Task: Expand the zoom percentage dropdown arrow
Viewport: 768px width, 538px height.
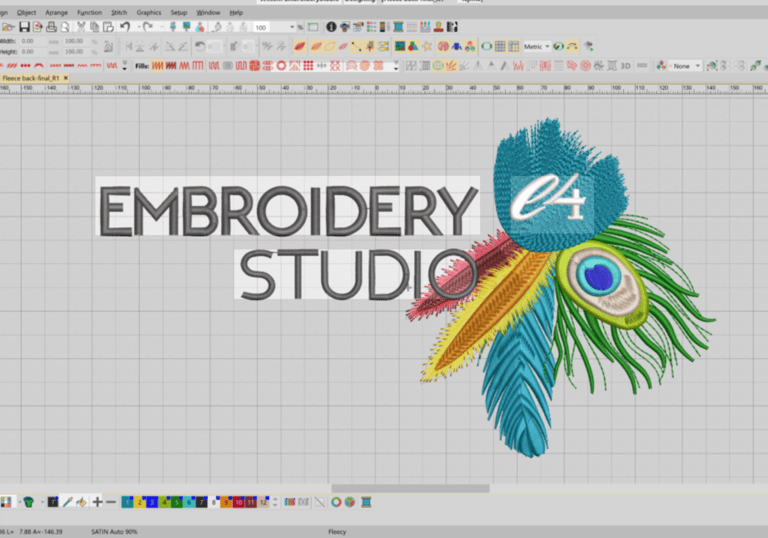Action: click(292, 27)
